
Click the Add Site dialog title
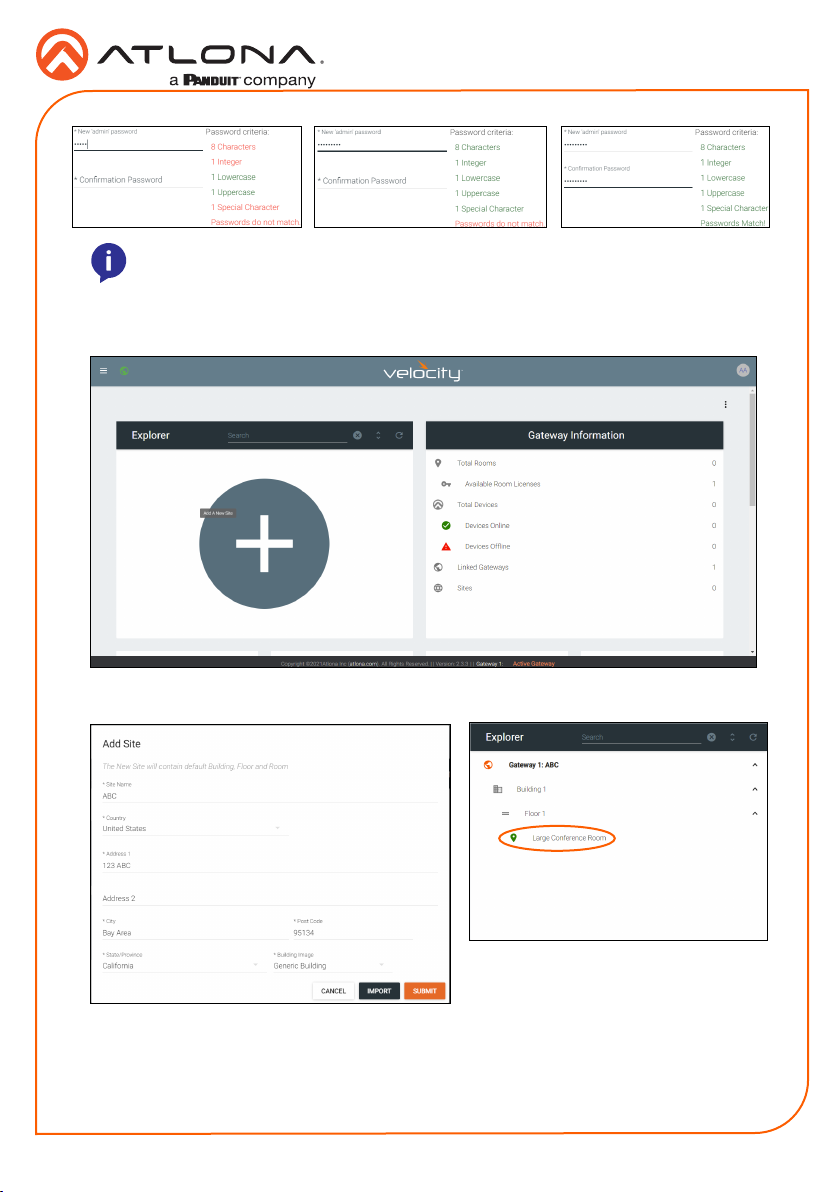pyautogui.click(x=122, y=744)
